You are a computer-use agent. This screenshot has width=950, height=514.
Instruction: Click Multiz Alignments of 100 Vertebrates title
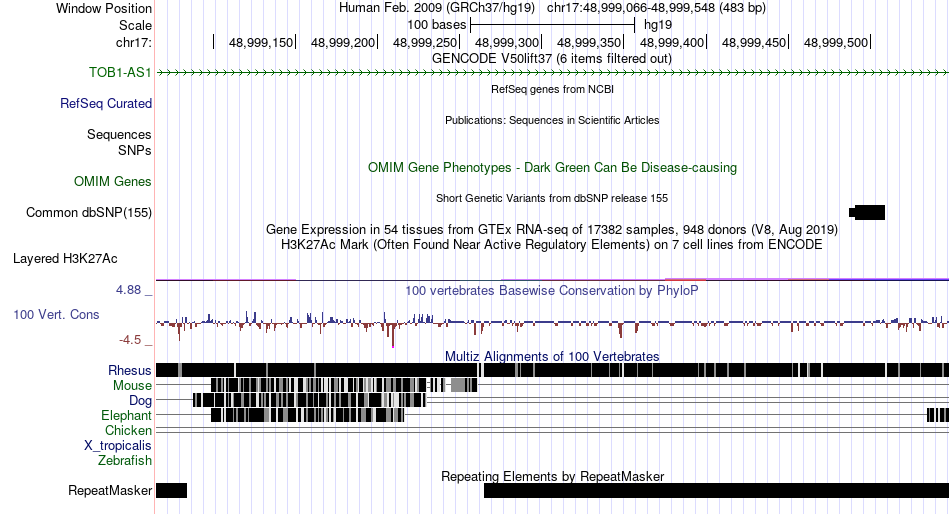(x=552, y=356)
